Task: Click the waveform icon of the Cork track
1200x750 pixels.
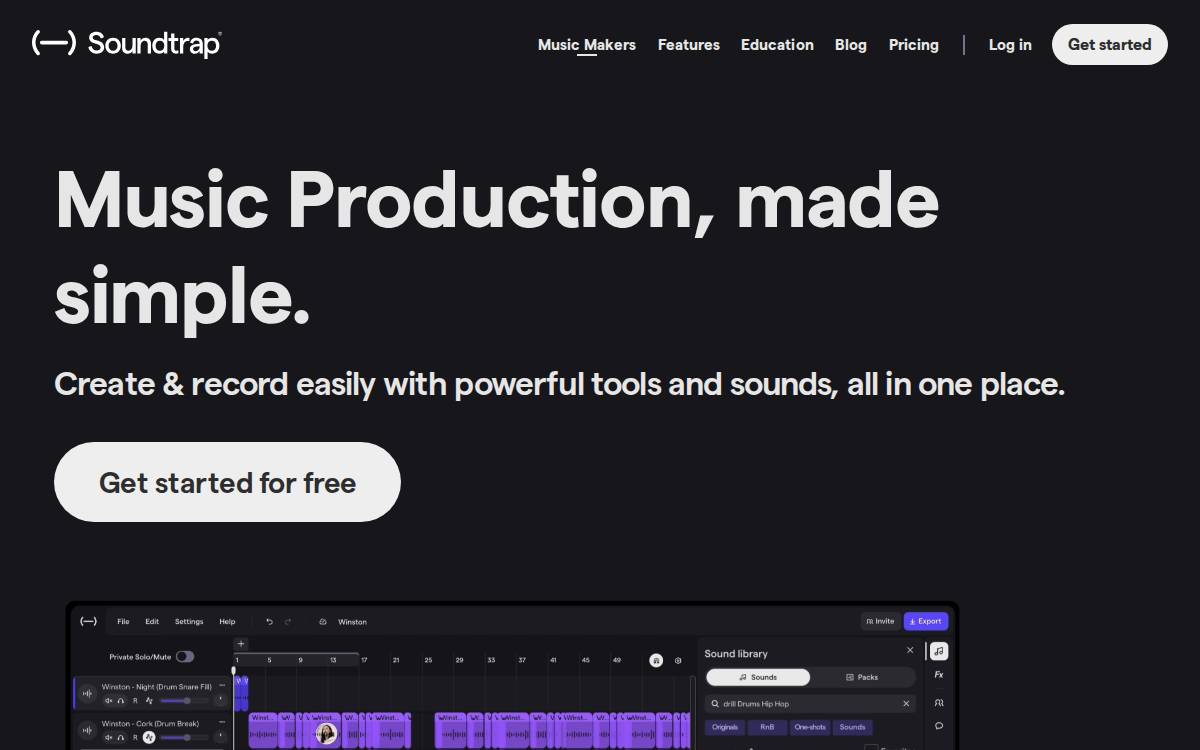Action: pyautogui.click(x=87, y=731)
